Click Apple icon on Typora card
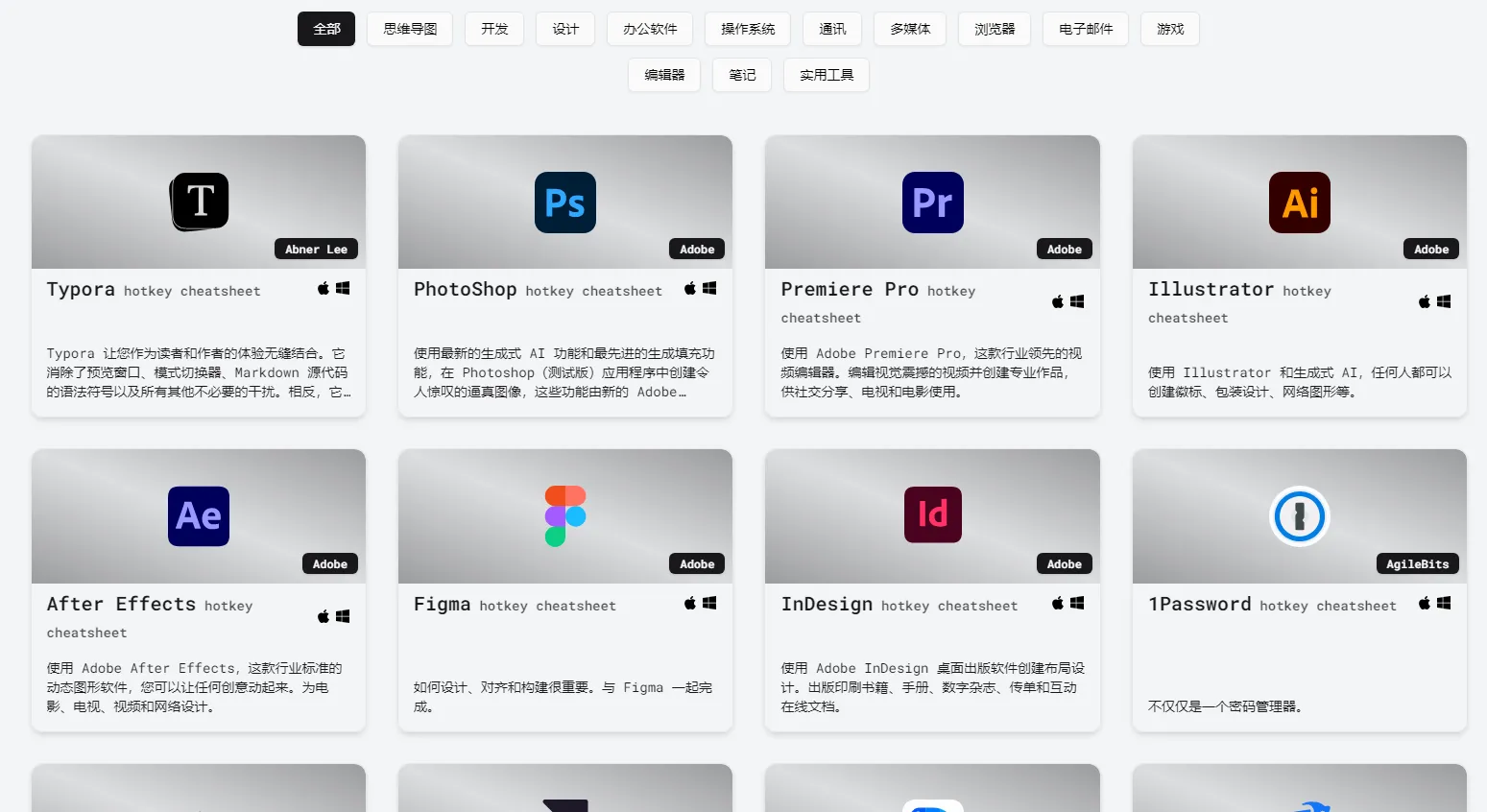 click(x=324, y=288)
